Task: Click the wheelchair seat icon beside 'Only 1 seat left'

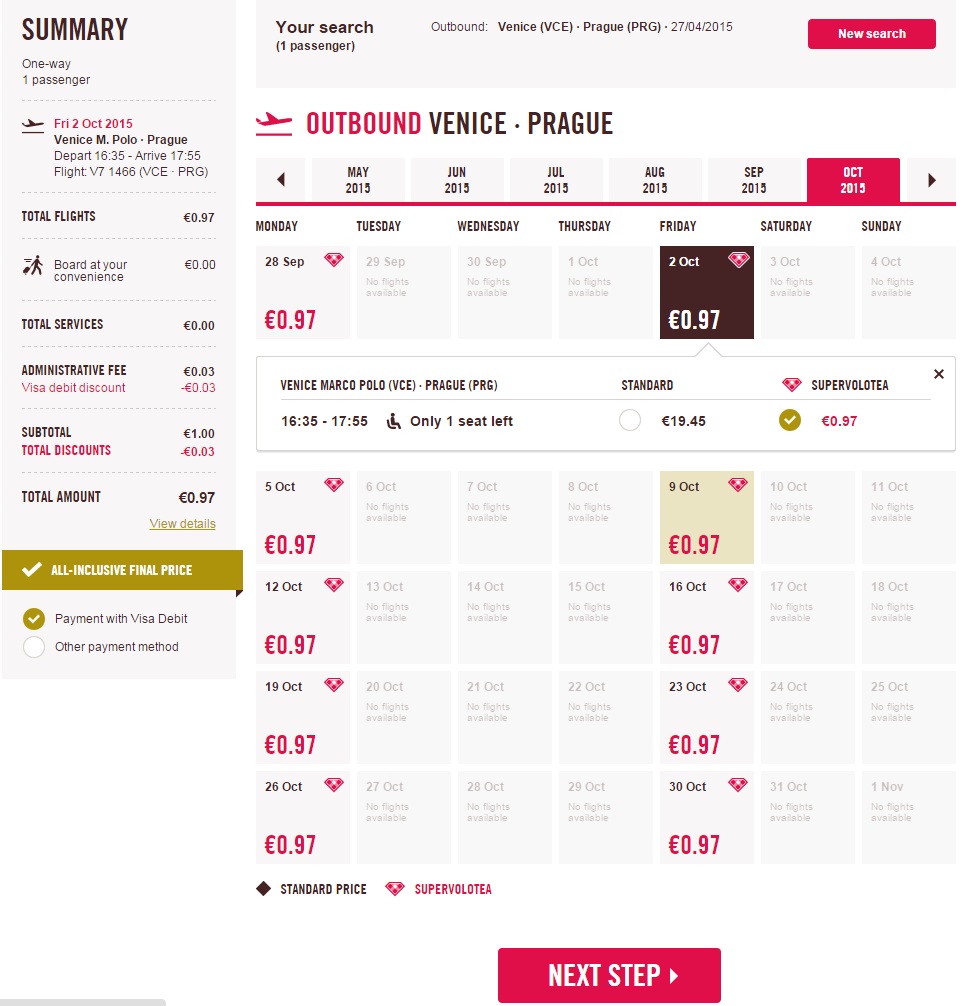Action: click(394, 421)
